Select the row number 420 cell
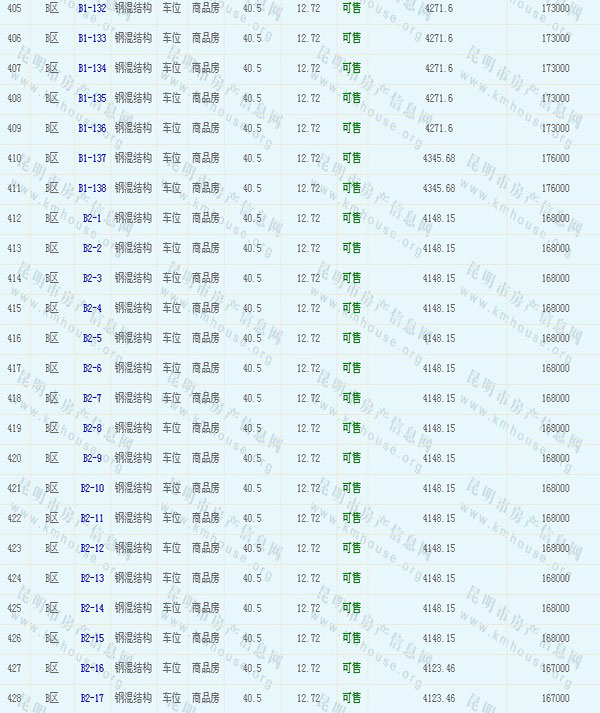 [14, 458]
